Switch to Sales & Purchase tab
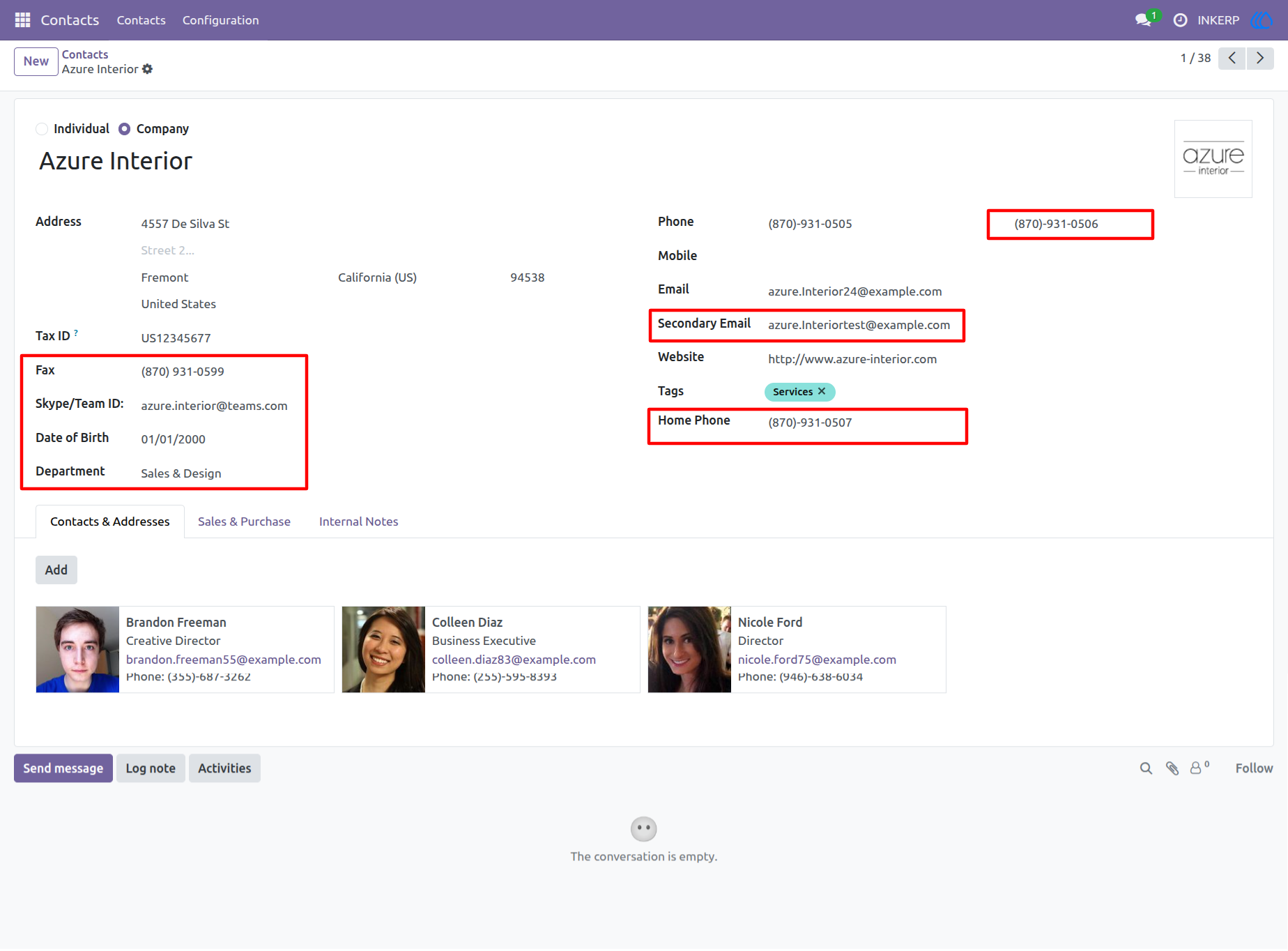This screenshot has height=951, width=1288. click(244, 522)
